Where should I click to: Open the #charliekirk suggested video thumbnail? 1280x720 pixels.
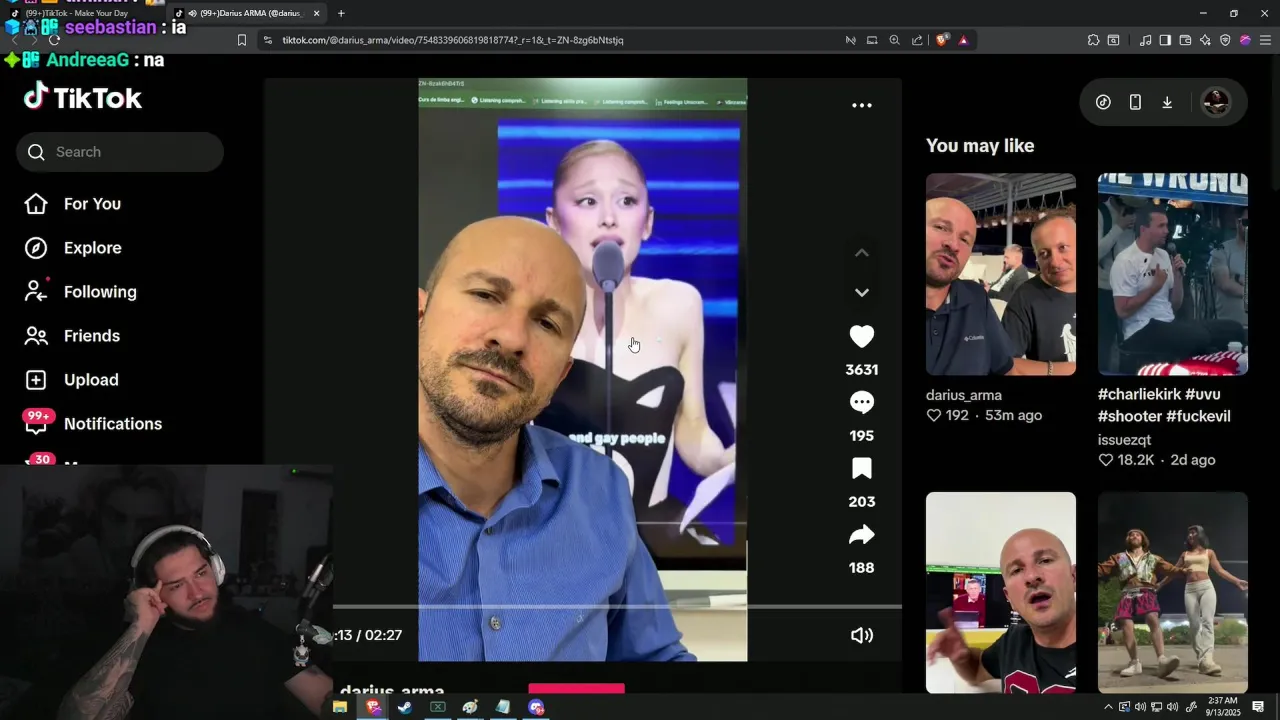click(1172, 274)
